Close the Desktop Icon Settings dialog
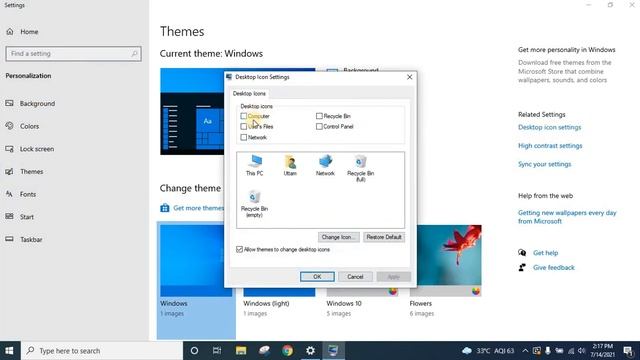 409,77
